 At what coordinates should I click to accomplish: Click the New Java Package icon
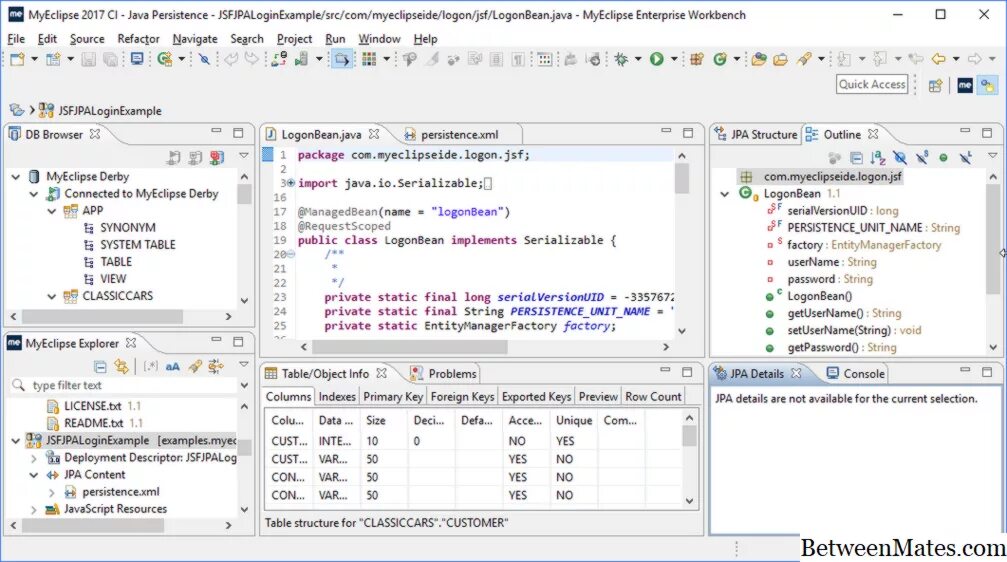point(697,59)
